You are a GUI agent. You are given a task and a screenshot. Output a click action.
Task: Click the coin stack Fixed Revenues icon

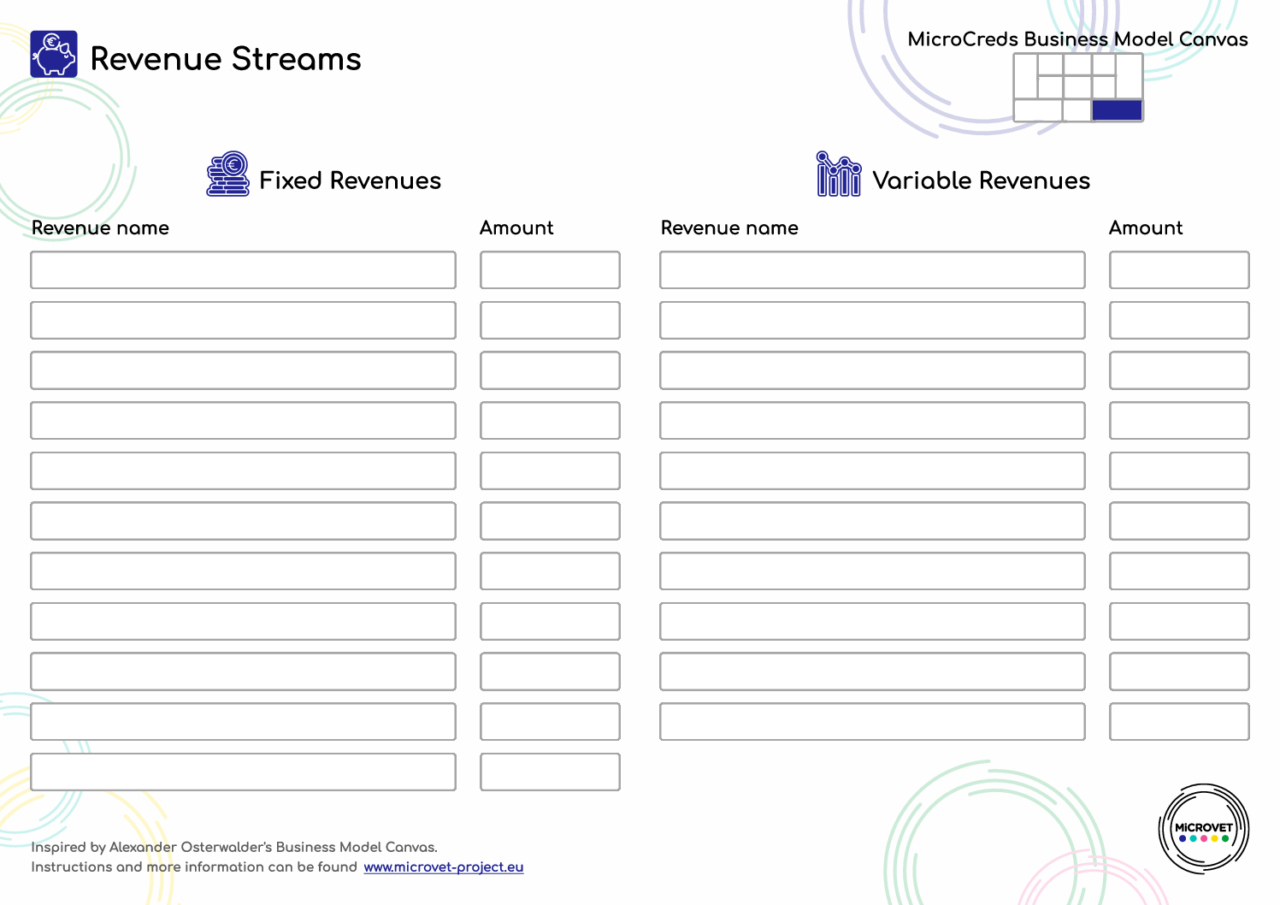click(228, 175)
